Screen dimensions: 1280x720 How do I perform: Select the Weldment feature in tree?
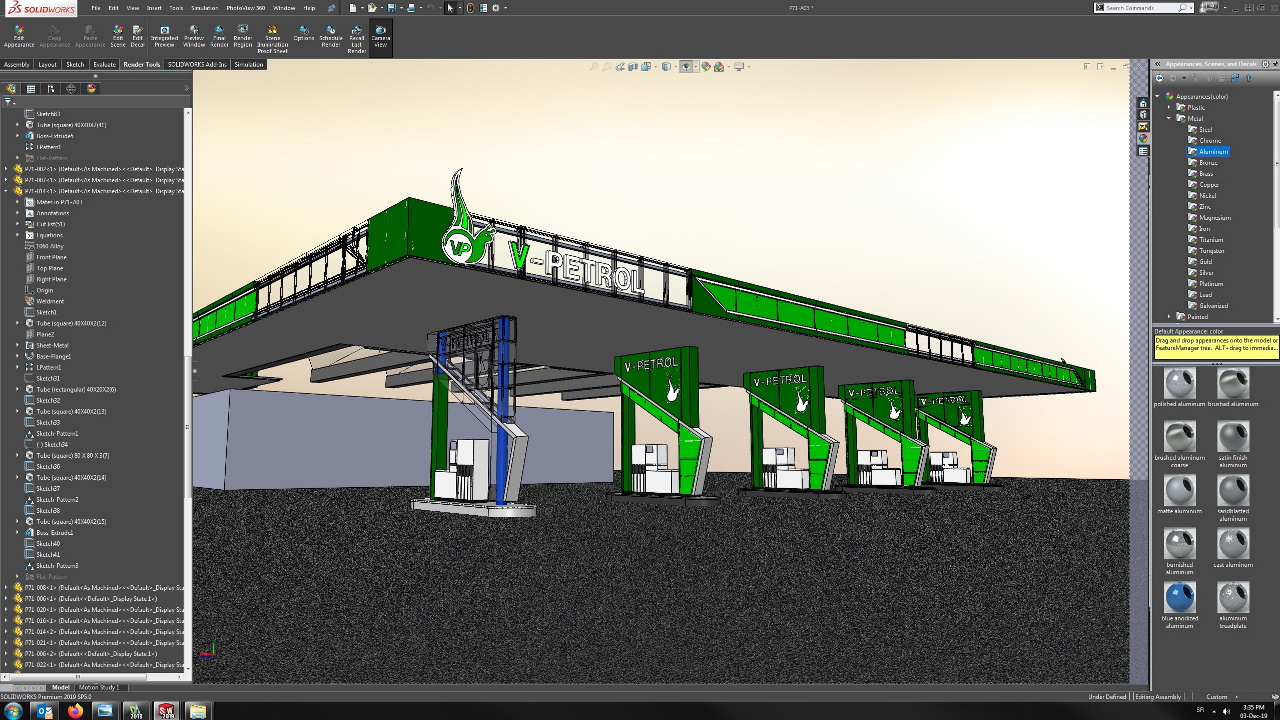pos(50,301)
